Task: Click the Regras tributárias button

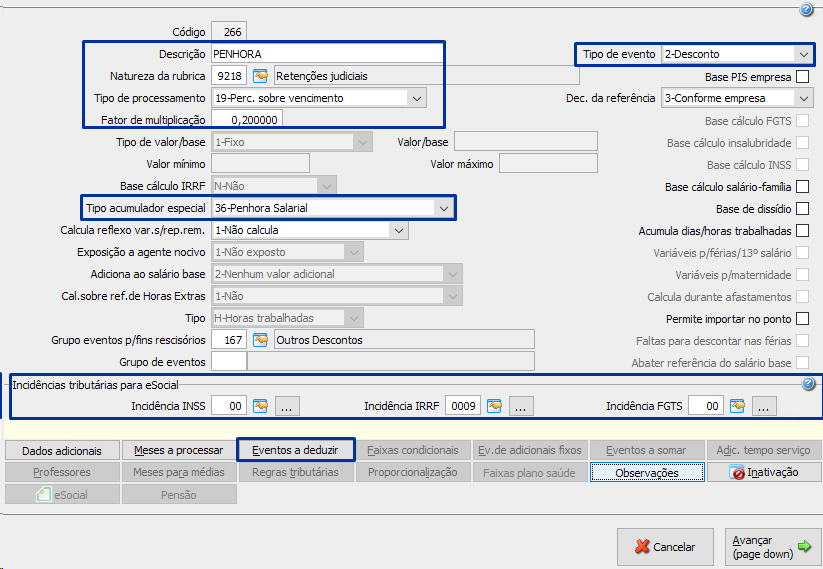Action: coord(296,472)
